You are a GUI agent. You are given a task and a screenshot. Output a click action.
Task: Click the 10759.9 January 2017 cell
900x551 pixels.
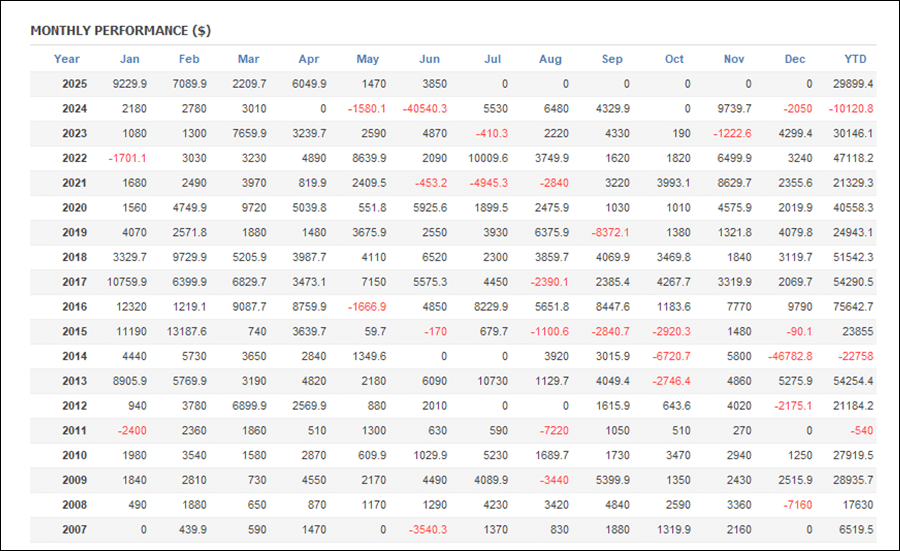(127, 282)
